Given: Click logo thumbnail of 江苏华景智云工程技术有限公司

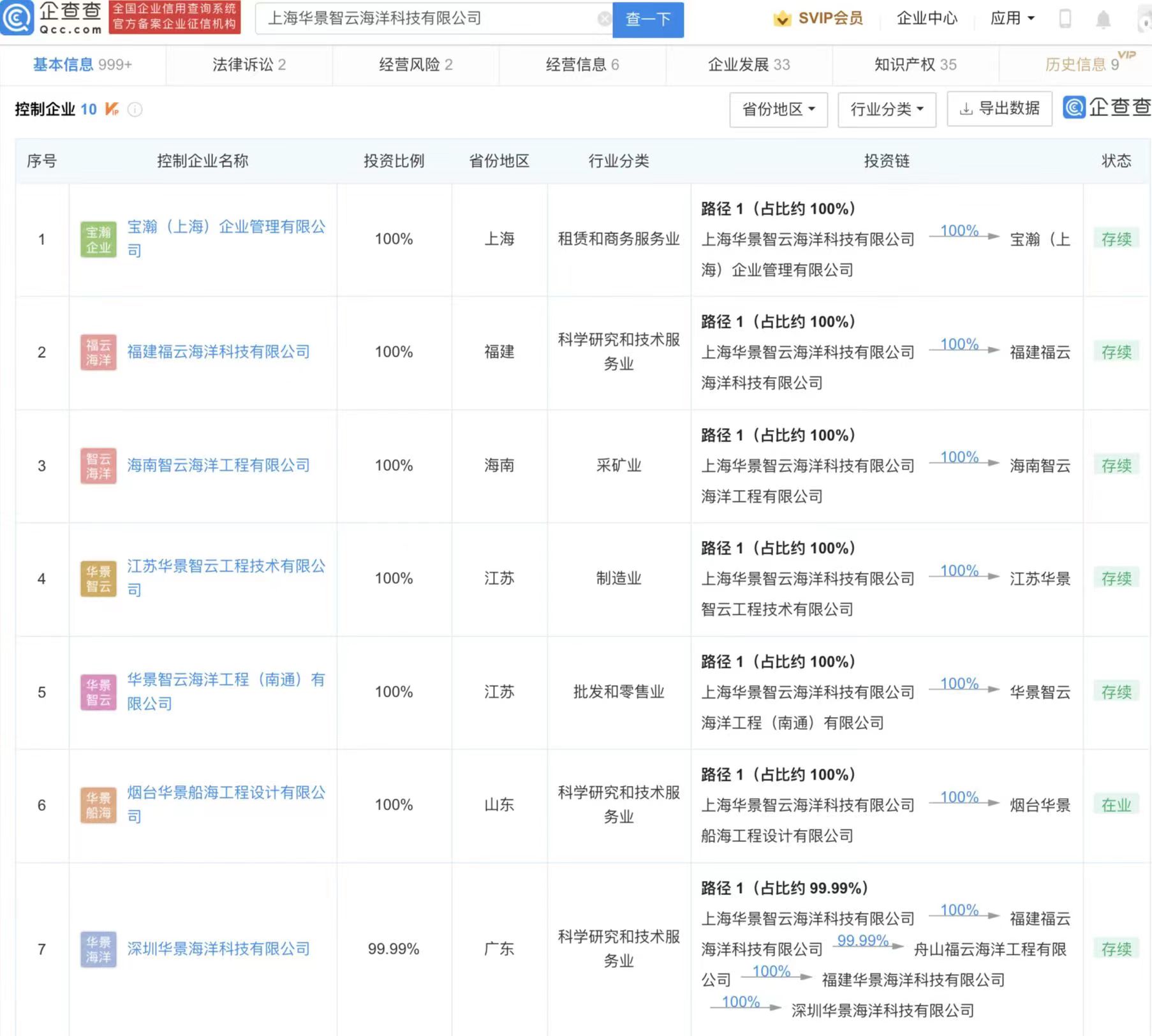Looking at the screenshot, I should [98, 579].
